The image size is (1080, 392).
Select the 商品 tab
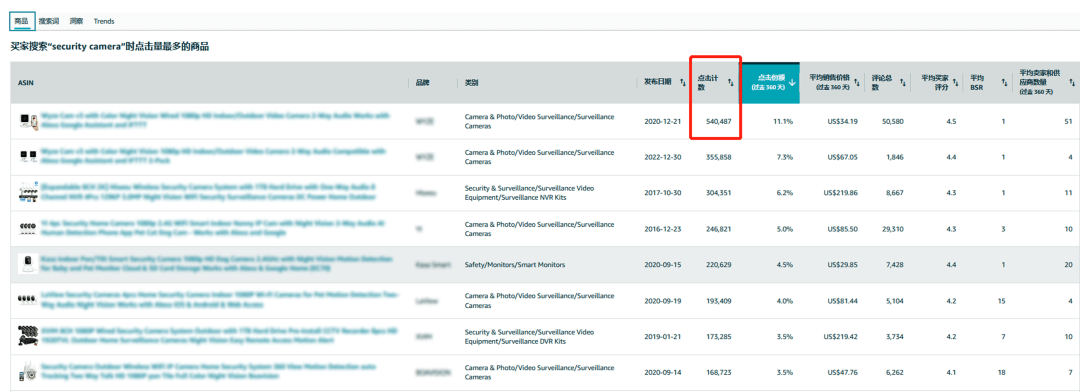(x=21, y=21)
